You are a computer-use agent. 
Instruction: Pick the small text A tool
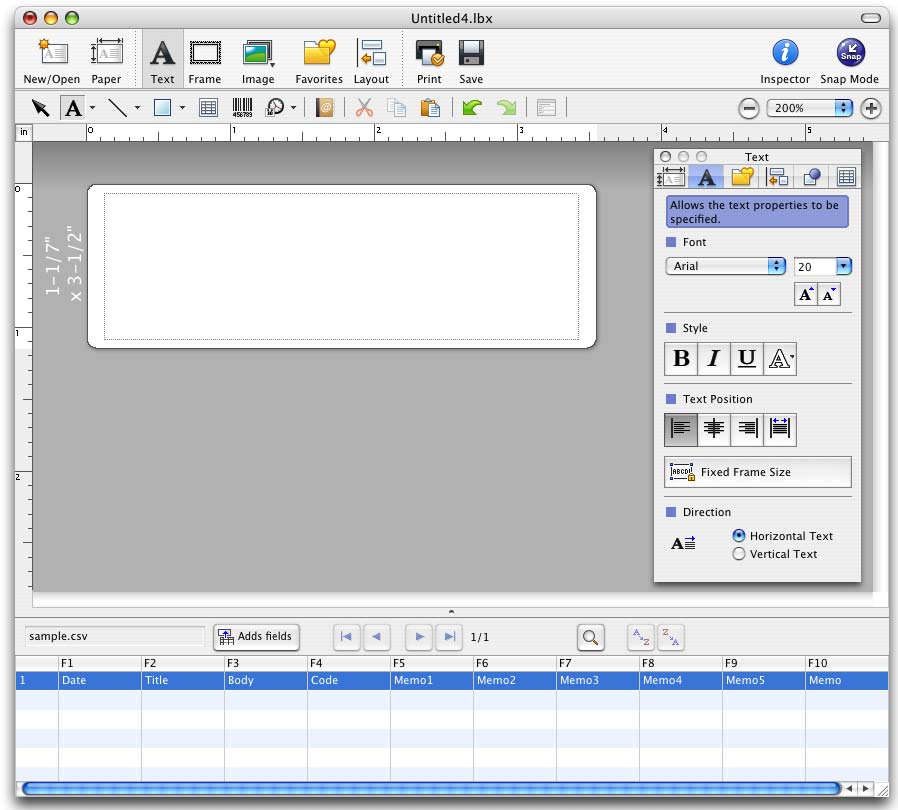73,108
